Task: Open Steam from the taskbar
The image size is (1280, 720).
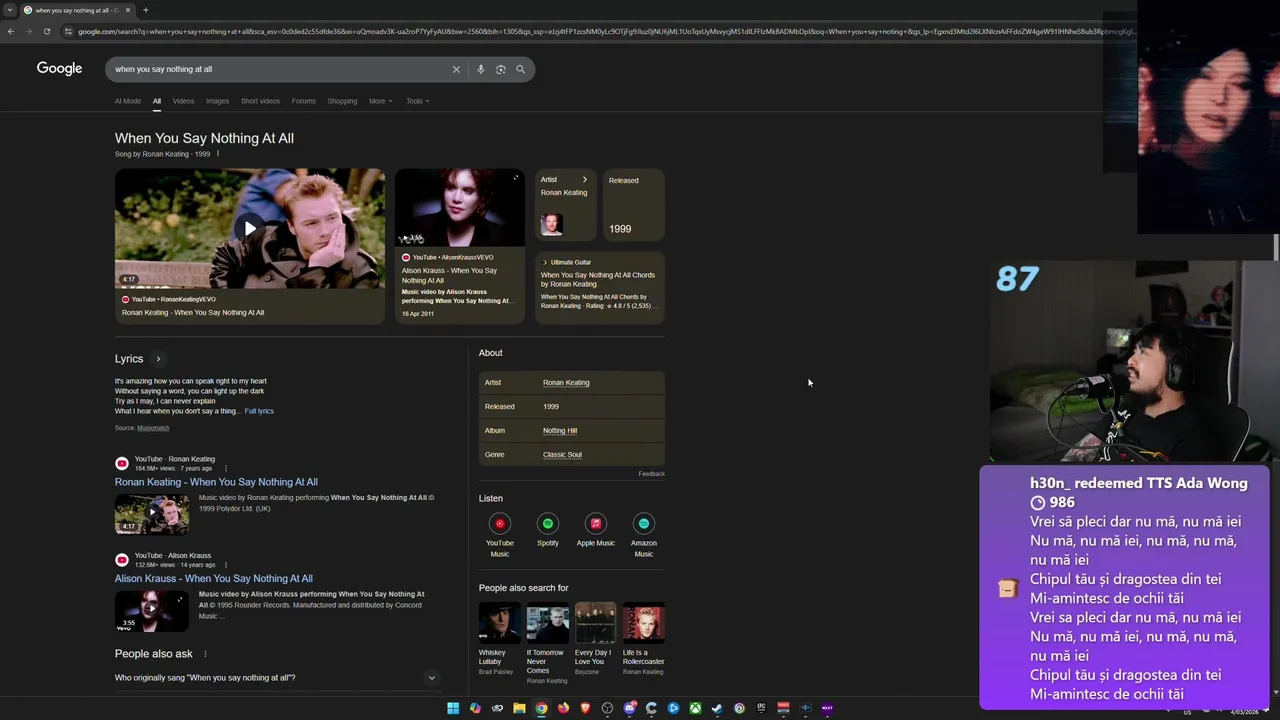Action: (717, 708)
